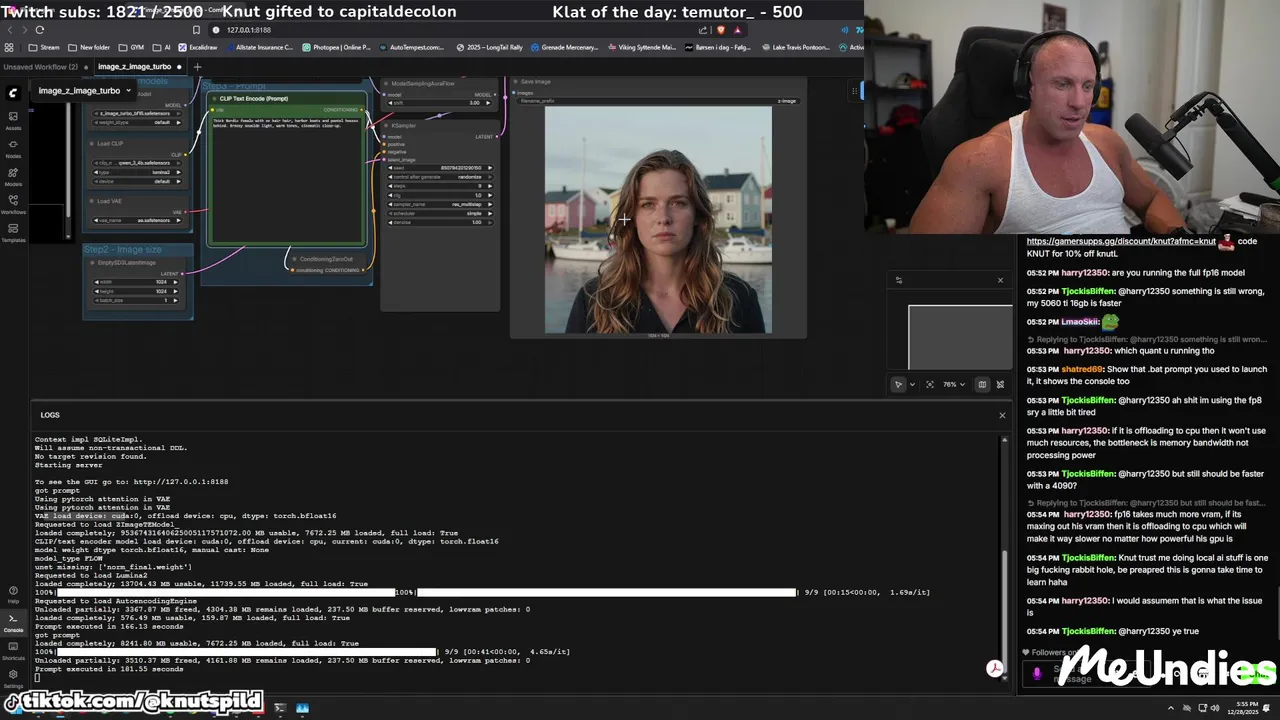Open the Brave Shields lion icon
The image size is (1280, 720).
721,30
